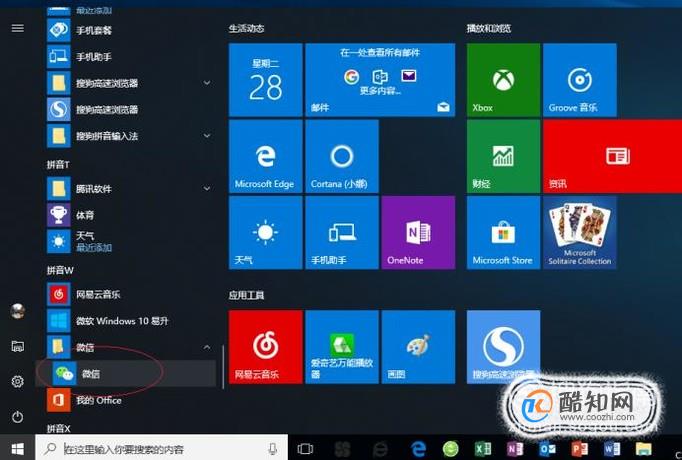Focus the taskbar search box
This screenshot has width=682, height=460.
tap(161, 447)
